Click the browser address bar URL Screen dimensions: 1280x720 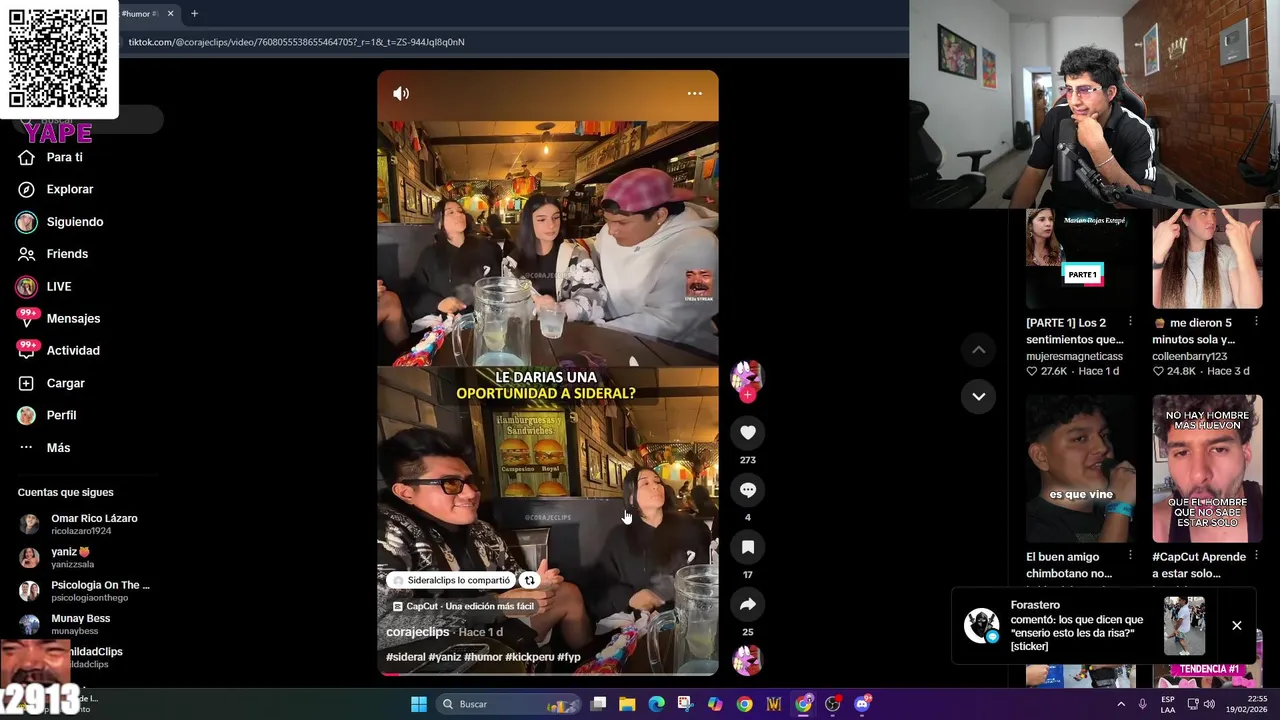[x=296, y=42]
